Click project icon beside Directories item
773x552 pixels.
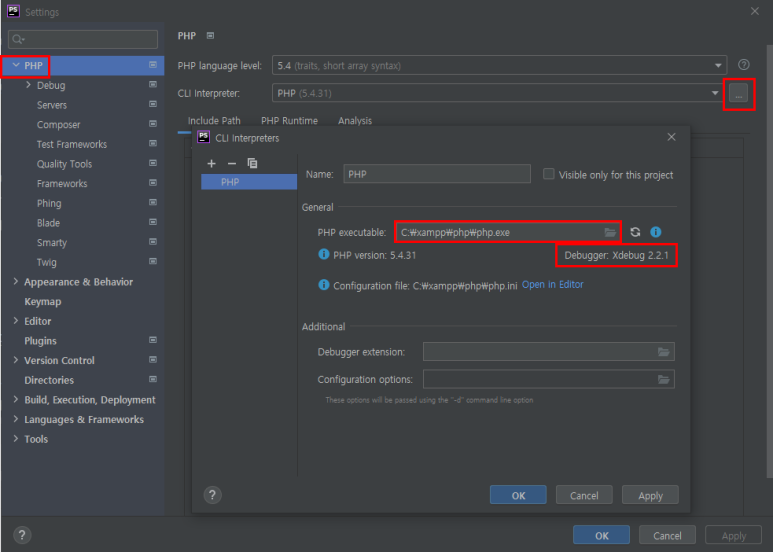tap(153, 380)
